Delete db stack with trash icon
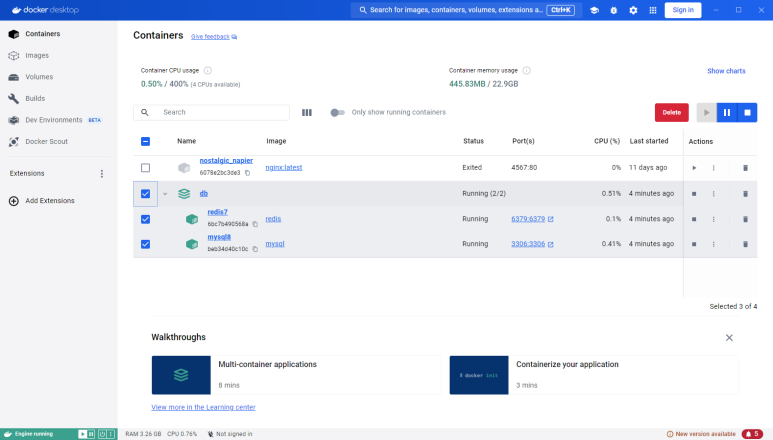Viewport: 773px width, 440px height. (x=745, y=194)
